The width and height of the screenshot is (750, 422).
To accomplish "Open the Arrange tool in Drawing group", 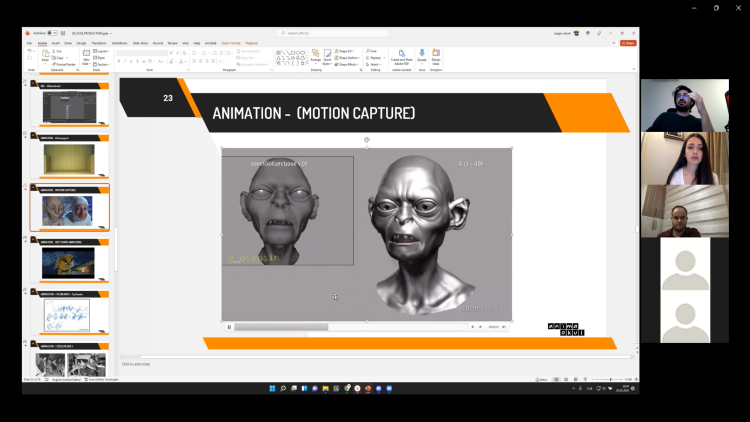I will [315, 56].
